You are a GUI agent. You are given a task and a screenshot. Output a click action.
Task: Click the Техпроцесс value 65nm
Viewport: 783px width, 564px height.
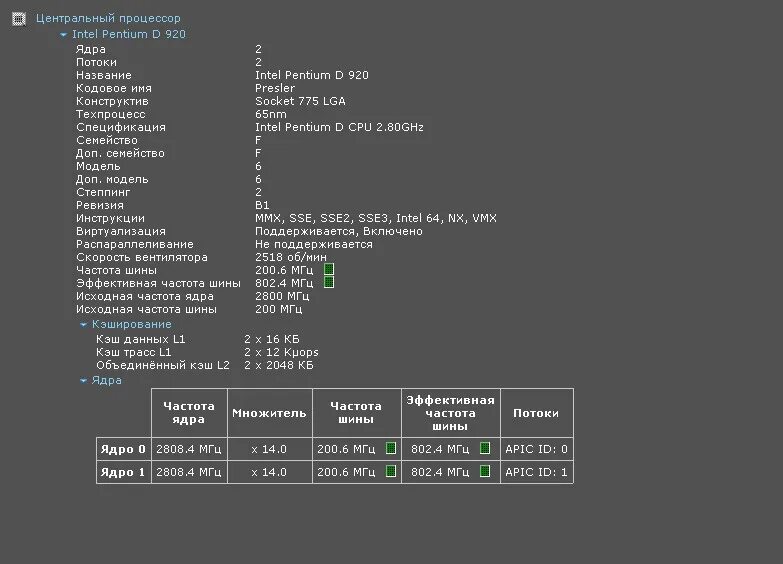(271, 114)
